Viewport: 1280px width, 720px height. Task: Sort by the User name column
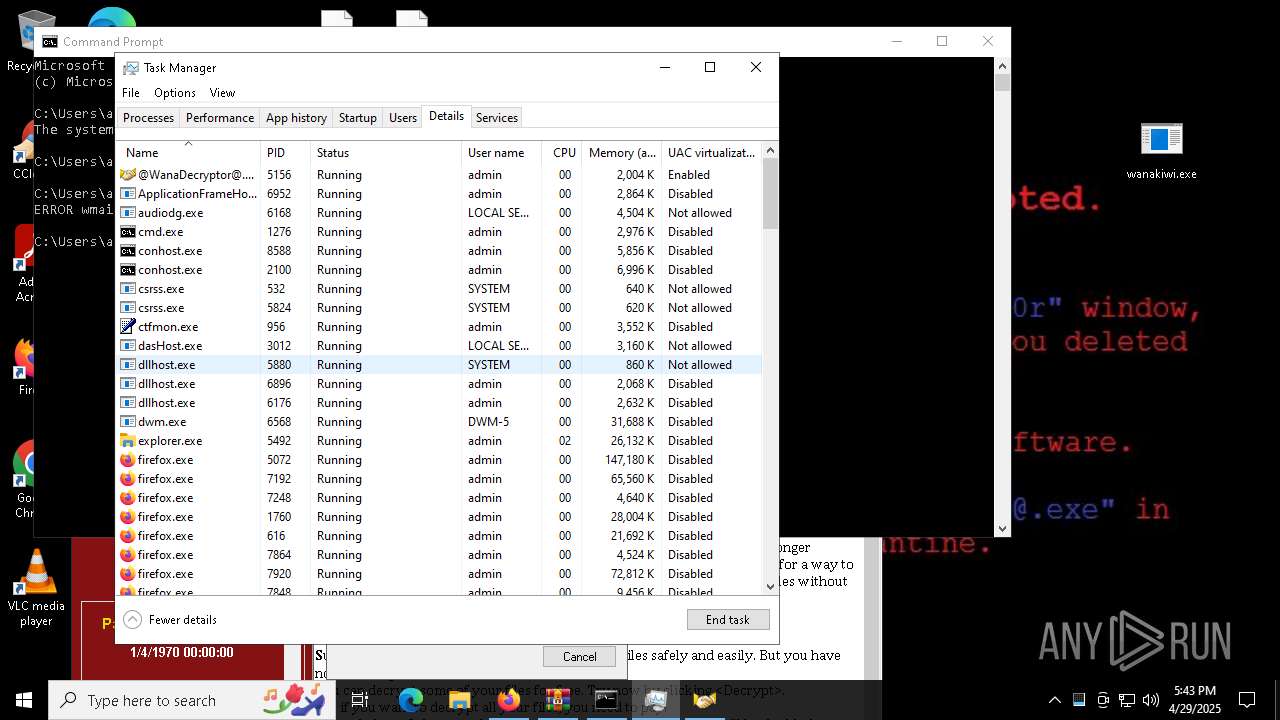[x=502, y=153]
